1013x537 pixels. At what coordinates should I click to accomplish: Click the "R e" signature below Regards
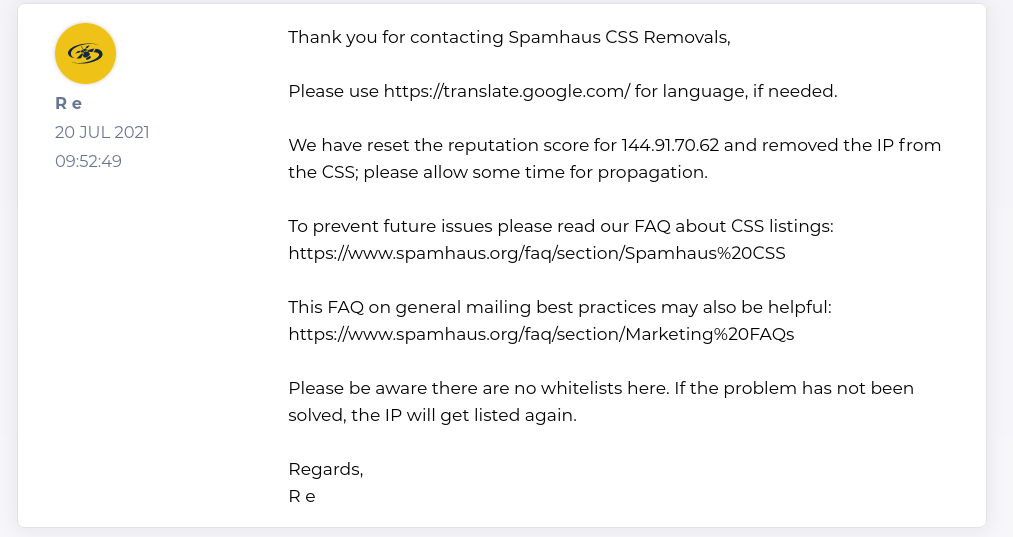pyautogui.click(x=301, y=496)
